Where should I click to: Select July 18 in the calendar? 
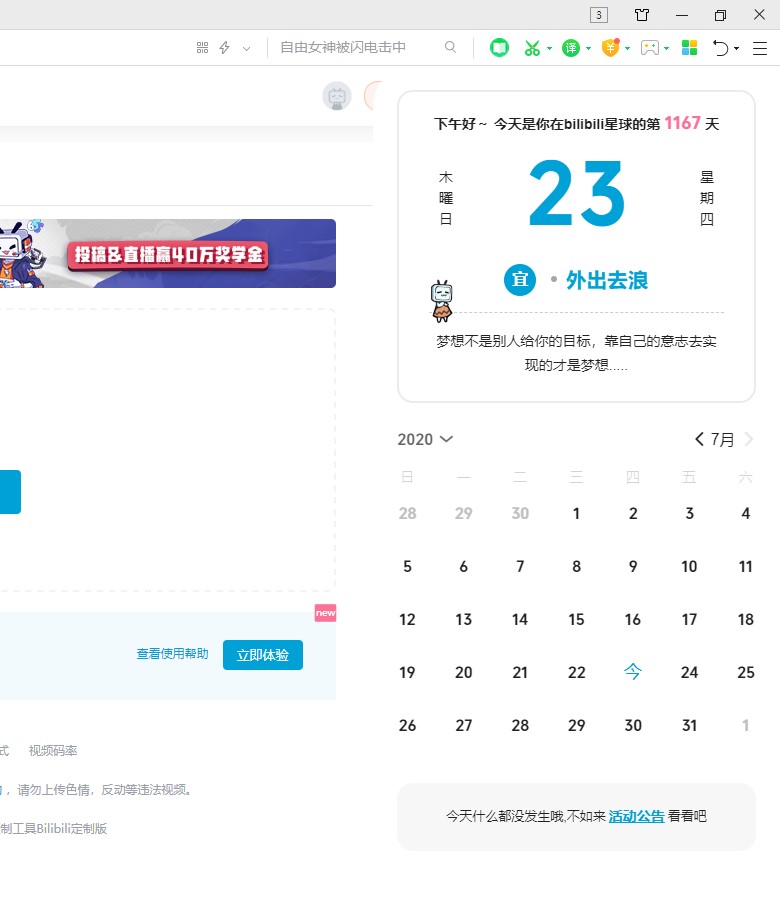[x=745, y=620]
